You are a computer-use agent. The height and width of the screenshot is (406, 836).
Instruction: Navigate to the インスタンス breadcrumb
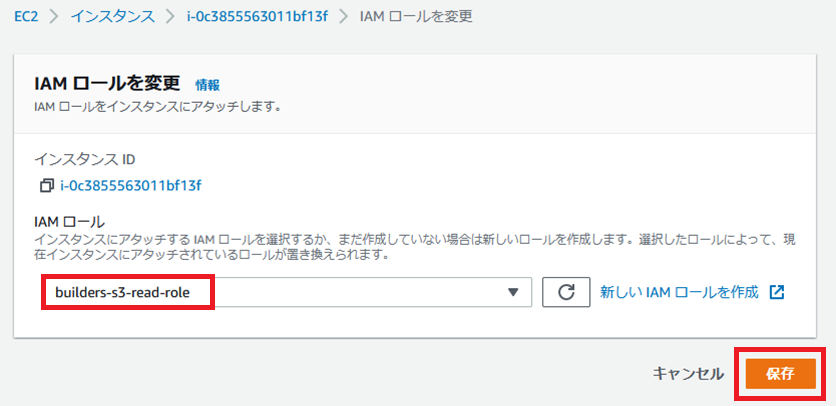point(113,17)
